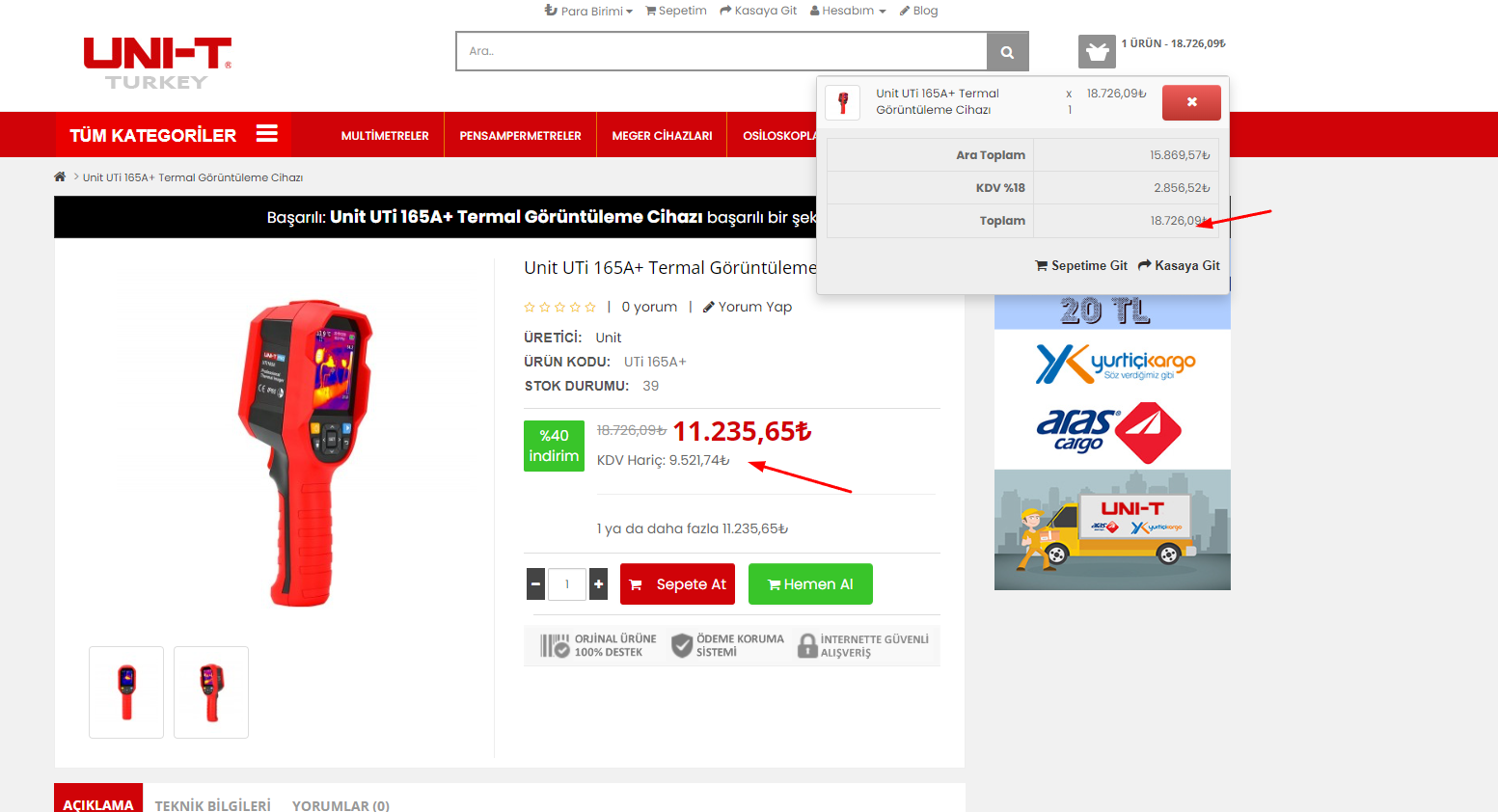Click the İnternette Güvenli Alışveriş lock badge

(863, 645)
